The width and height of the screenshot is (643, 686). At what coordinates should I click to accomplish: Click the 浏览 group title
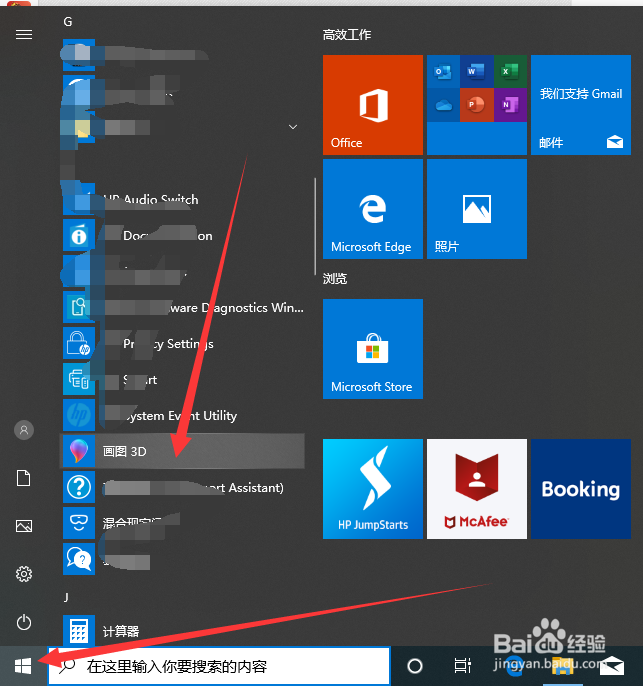pos(335,278)
